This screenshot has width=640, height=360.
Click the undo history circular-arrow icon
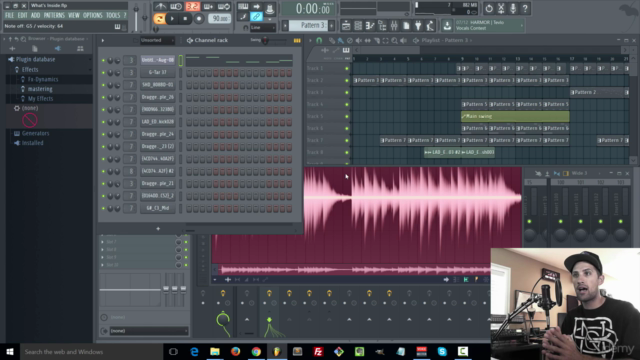489,8
